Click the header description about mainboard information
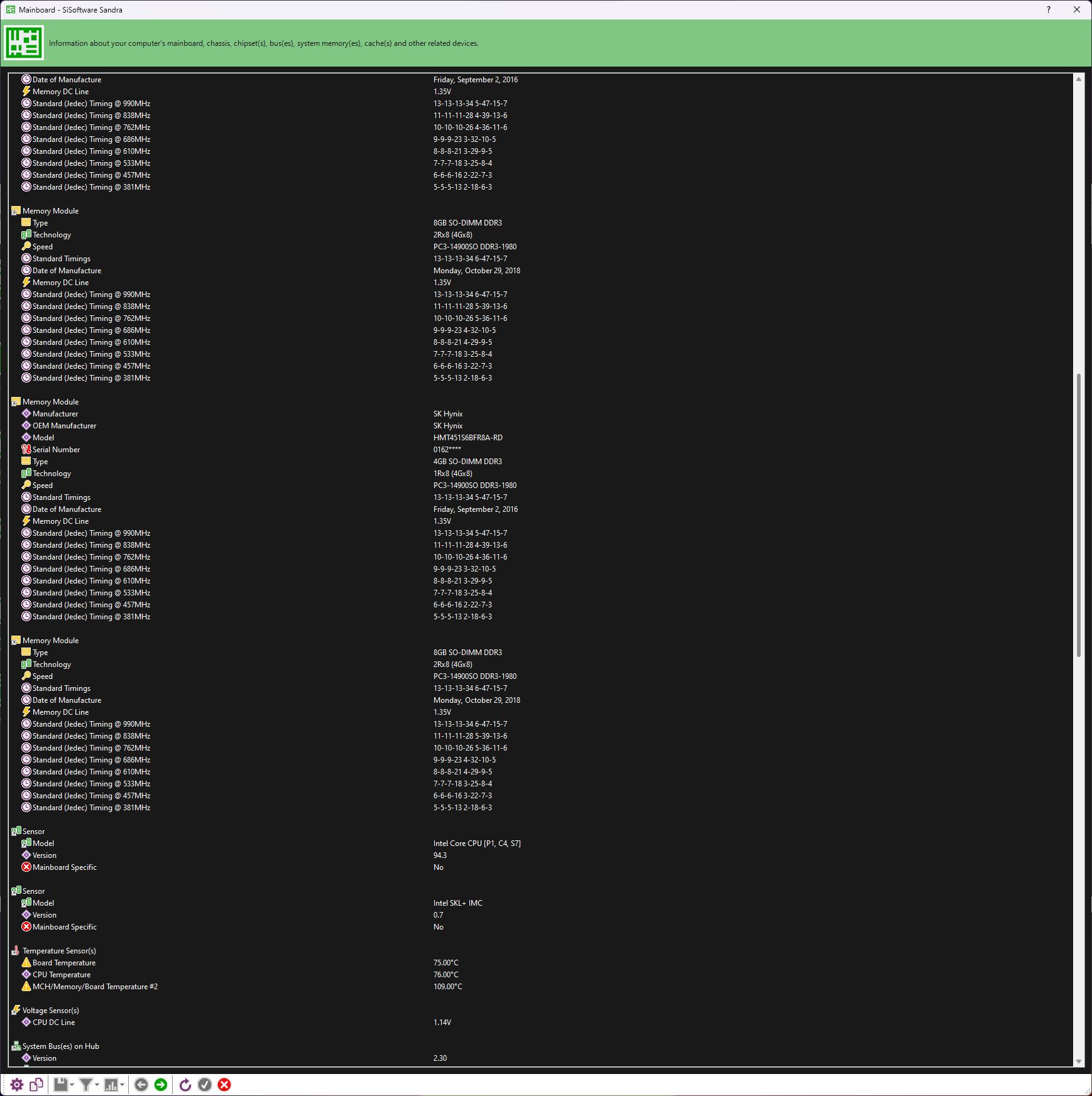 point(264,43)
